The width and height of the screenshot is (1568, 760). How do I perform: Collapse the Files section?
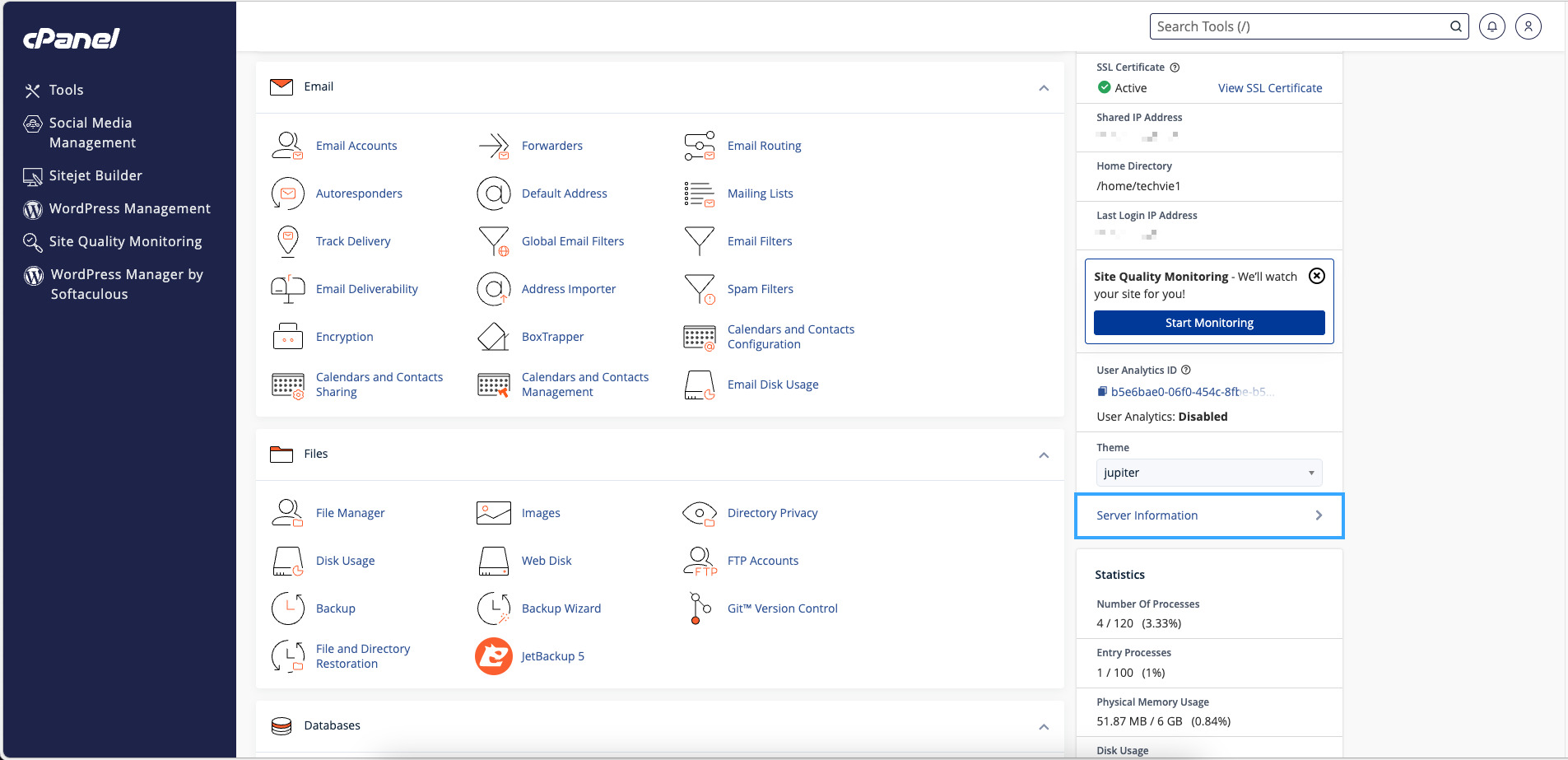pos(1043,455)
